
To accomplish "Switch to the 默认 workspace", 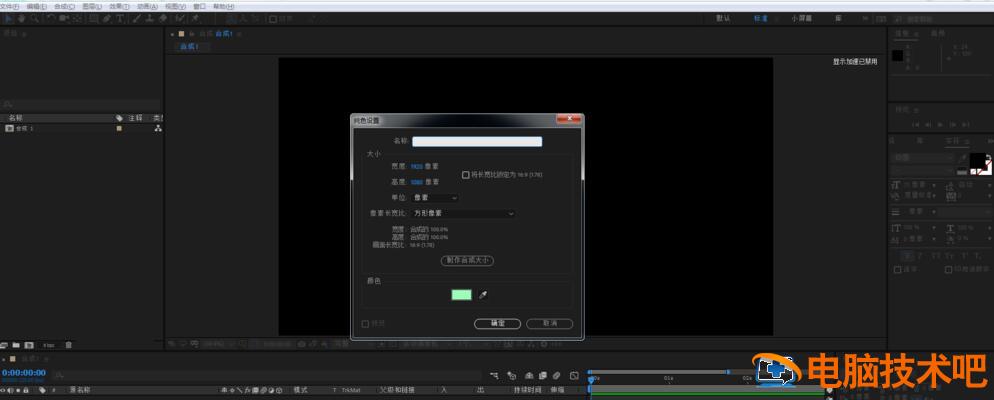I will pos(723,18).
